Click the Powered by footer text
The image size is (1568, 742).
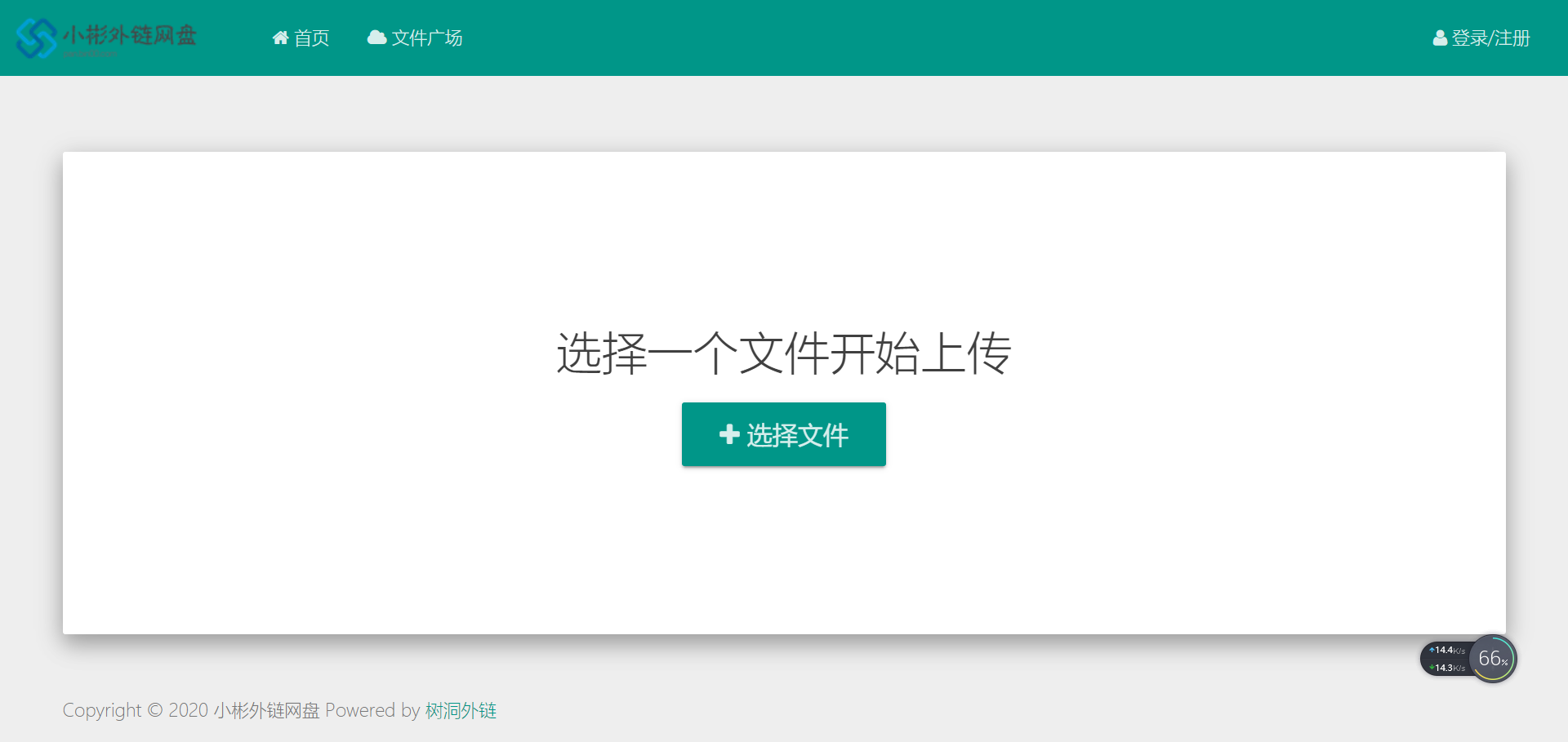coord(372,711)
